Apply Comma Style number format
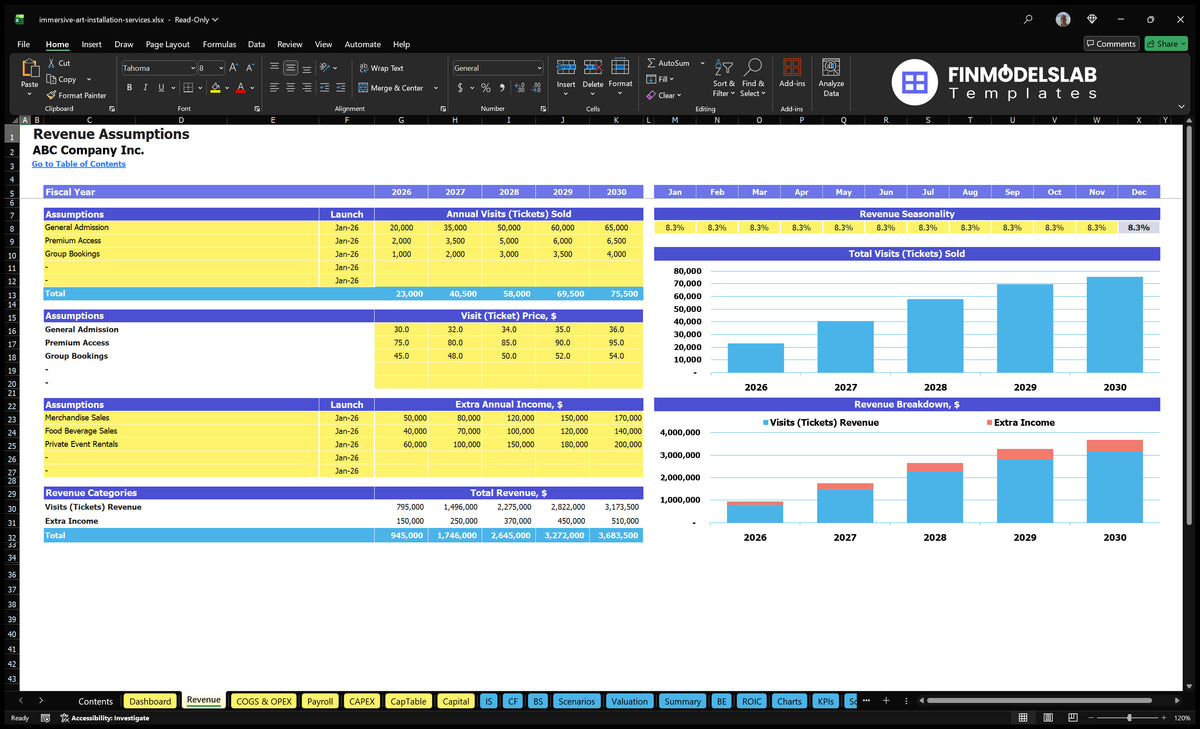Screen dimensions: 1200x729 pos(501,88)
